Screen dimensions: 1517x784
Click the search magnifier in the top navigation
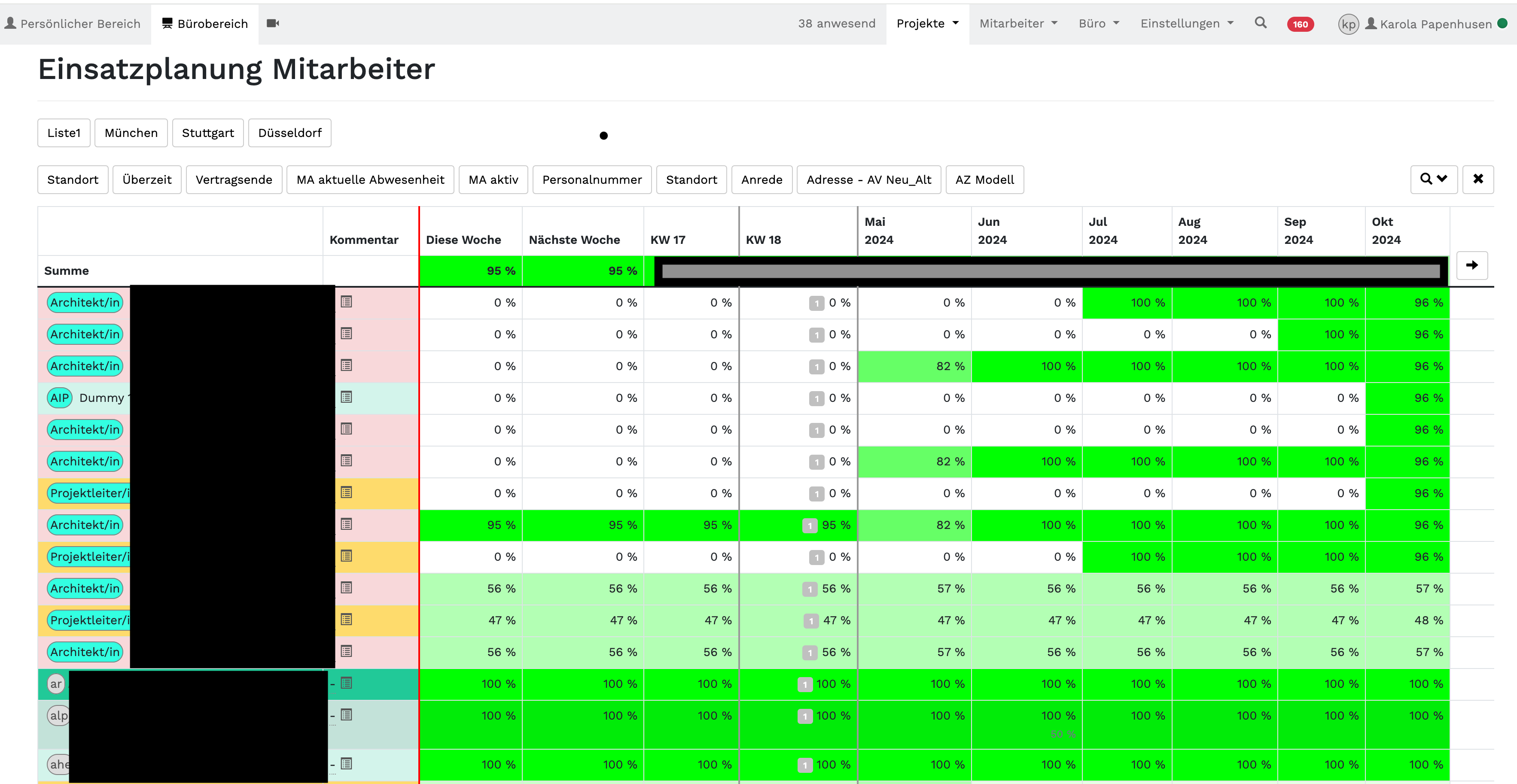[1260, 23]
